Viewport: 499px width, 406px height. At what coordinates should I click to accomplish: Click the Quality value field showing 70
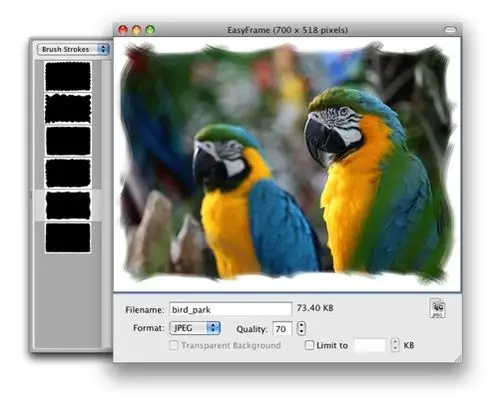[282, 329]
